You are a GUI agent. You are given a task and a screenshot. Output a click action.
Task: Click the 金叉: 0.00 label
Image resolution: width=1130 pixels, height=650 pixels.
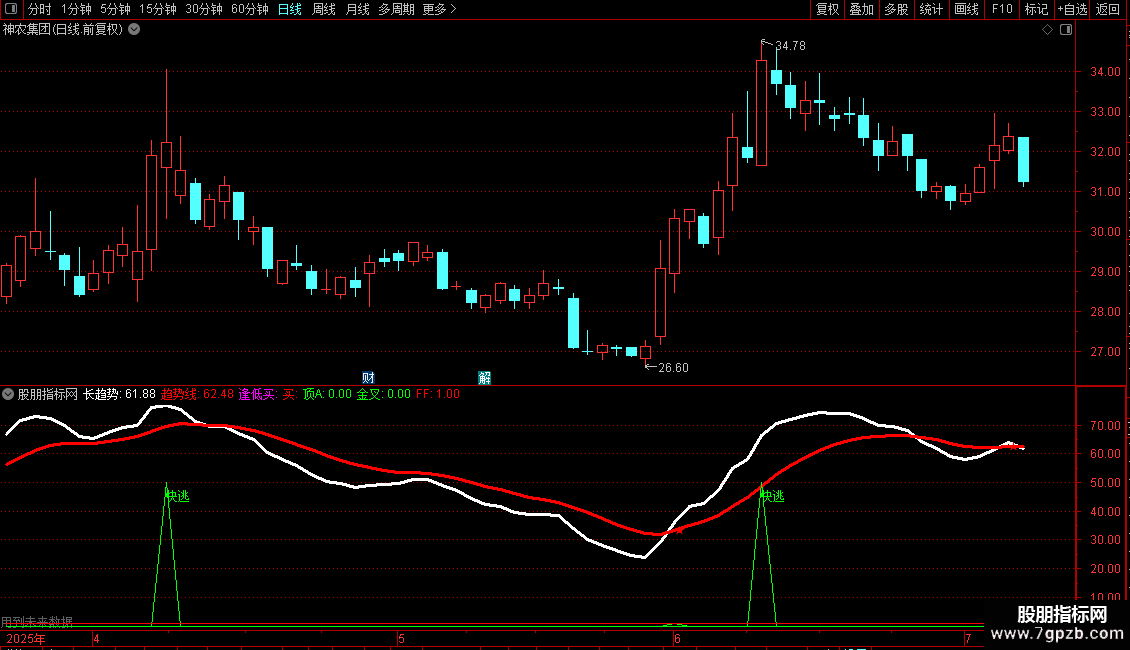pos(383,394)
